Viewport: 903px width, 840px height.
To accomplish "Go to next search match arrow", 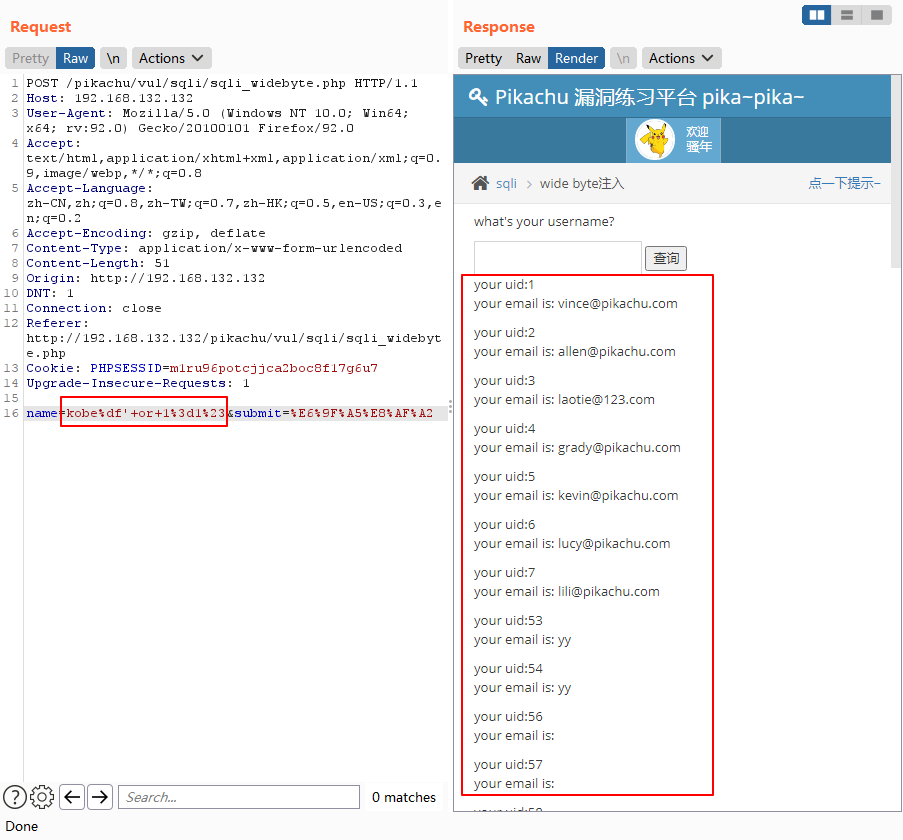I will [100, 797].
